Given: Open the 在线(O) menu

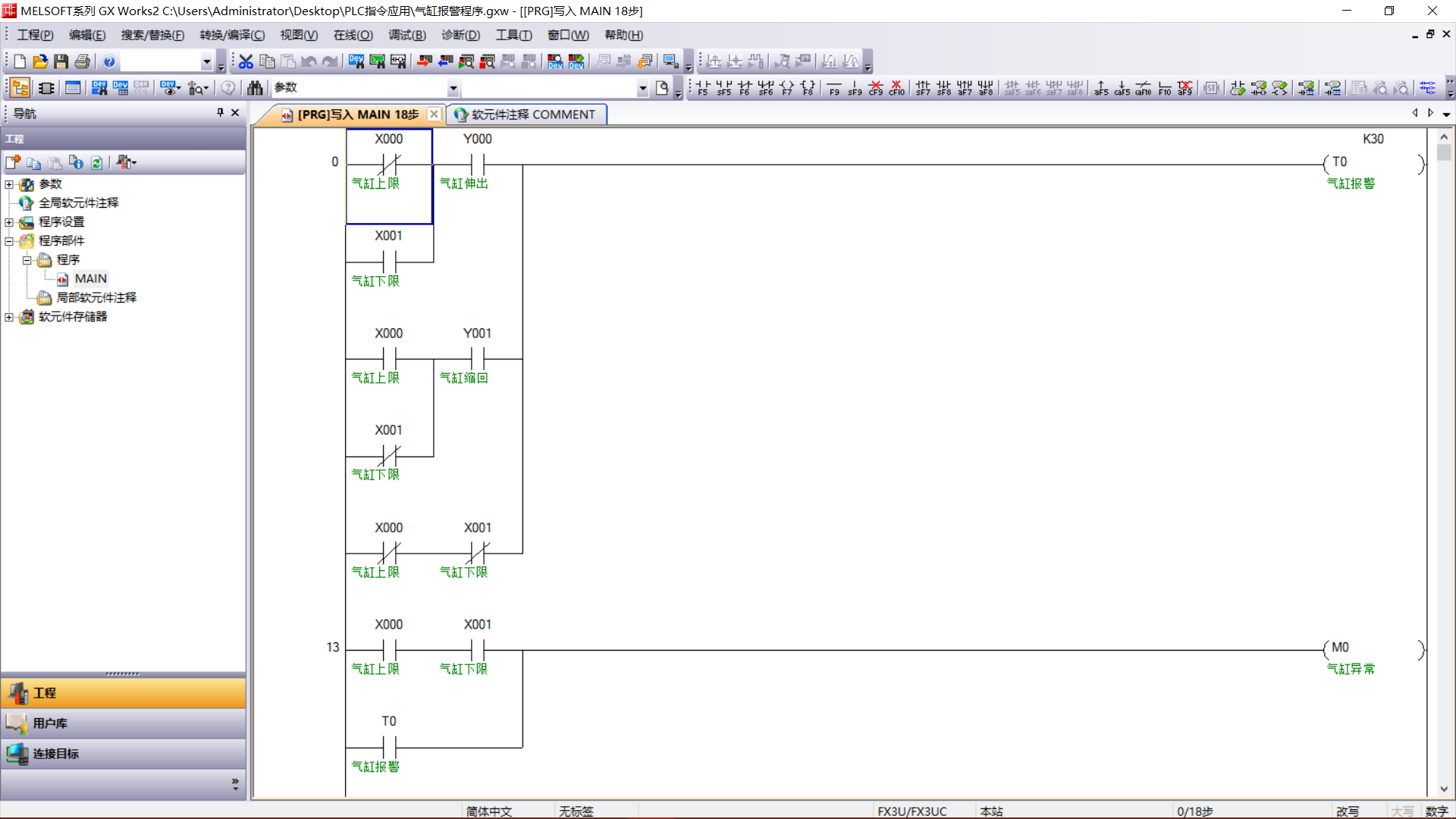Looking at the screenshot, I should (353, 35).
